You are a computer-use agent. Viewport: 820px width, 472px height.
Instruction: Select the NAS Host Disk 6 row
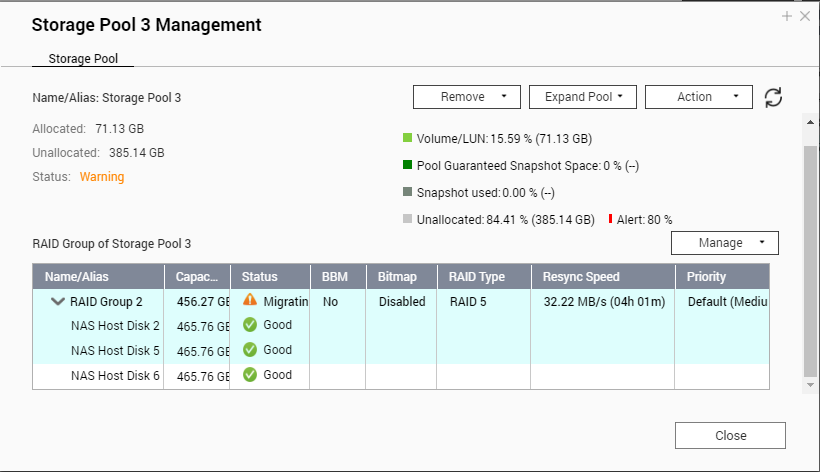[x=401, y=376]
